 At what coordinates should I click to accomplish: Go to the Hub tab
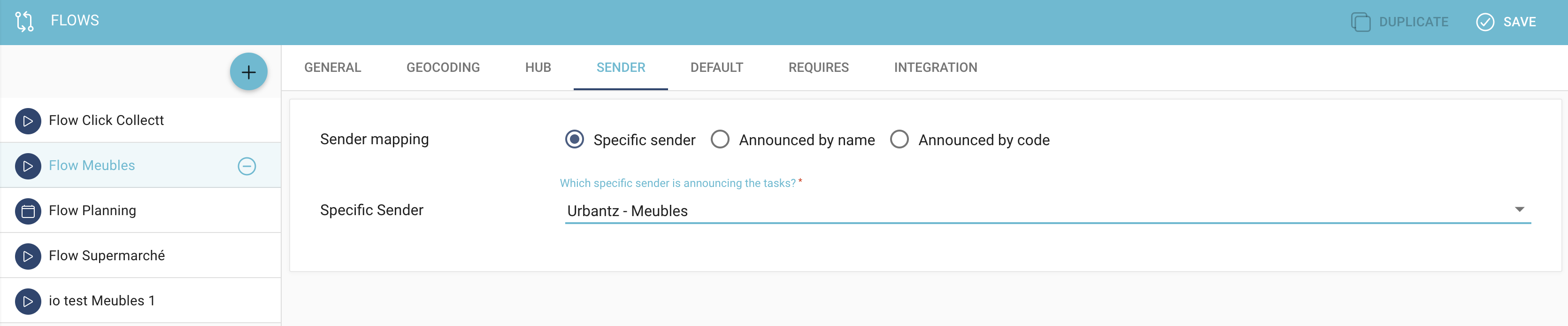pos(538,68)
